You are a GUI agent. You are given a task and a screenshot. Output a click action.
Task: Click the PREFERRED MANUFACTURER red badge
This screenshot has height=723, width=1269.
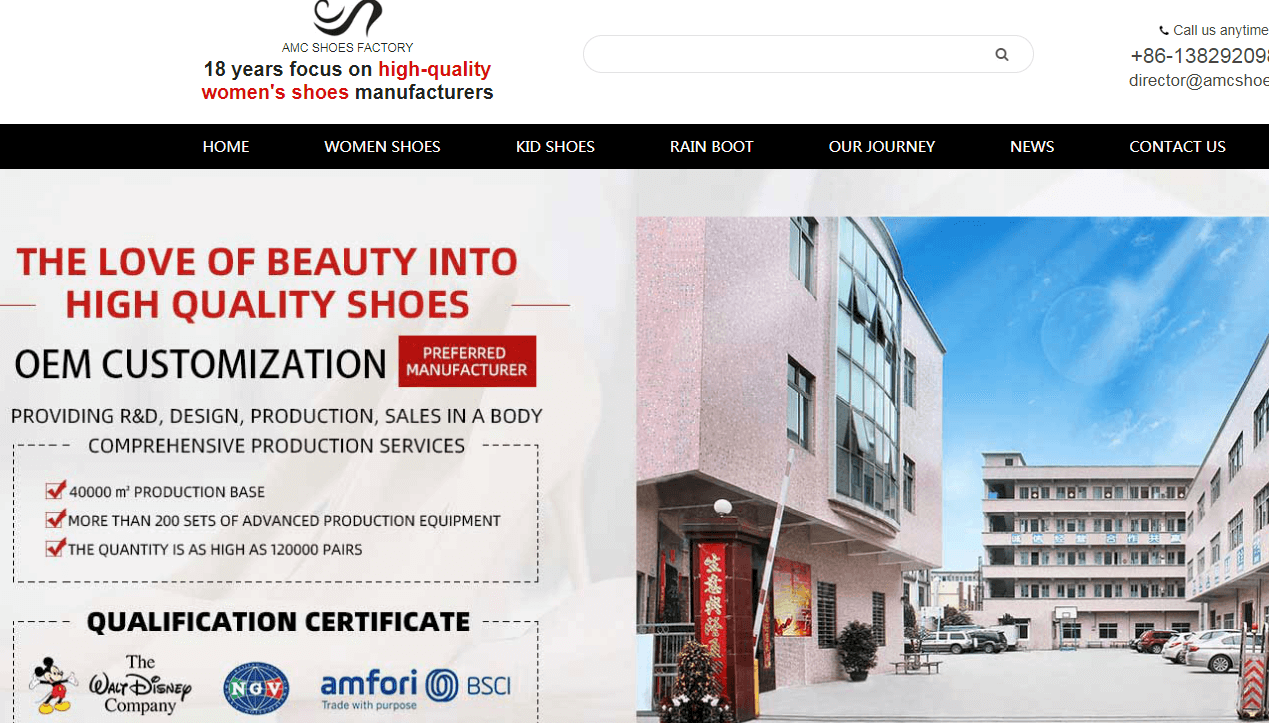point(467,361)
